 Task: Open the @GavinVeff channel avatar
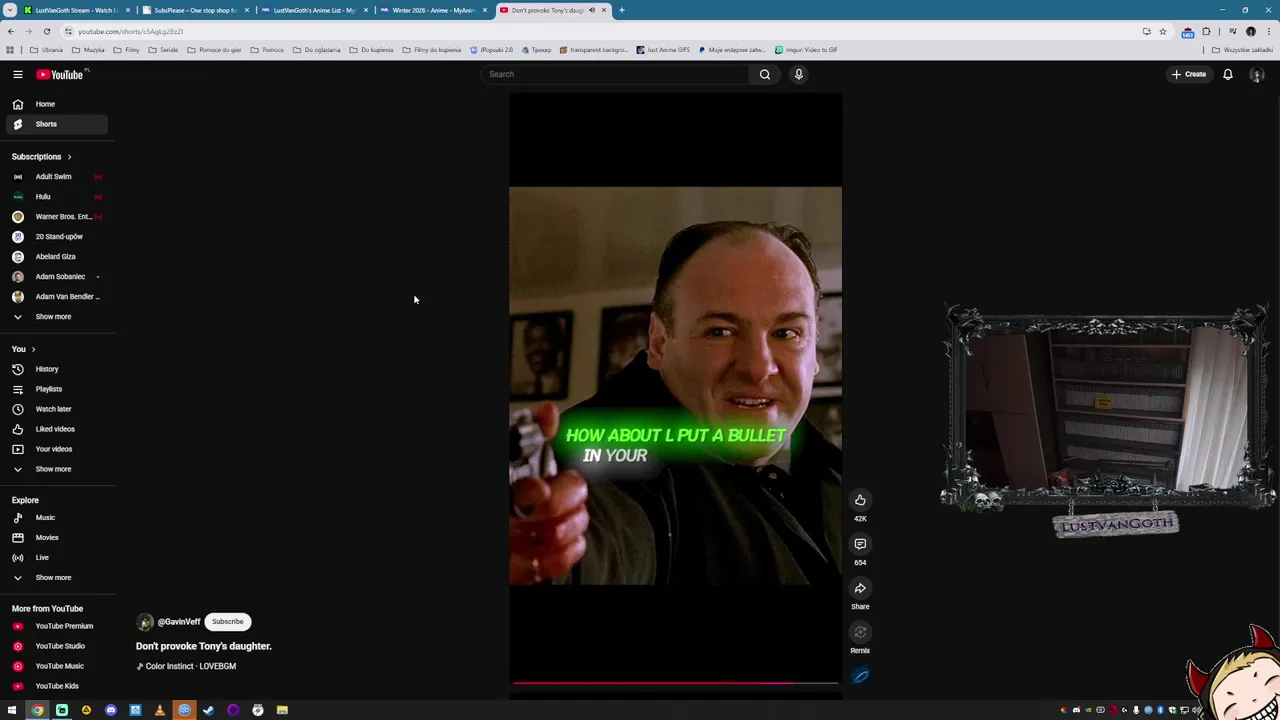point(145,622)
